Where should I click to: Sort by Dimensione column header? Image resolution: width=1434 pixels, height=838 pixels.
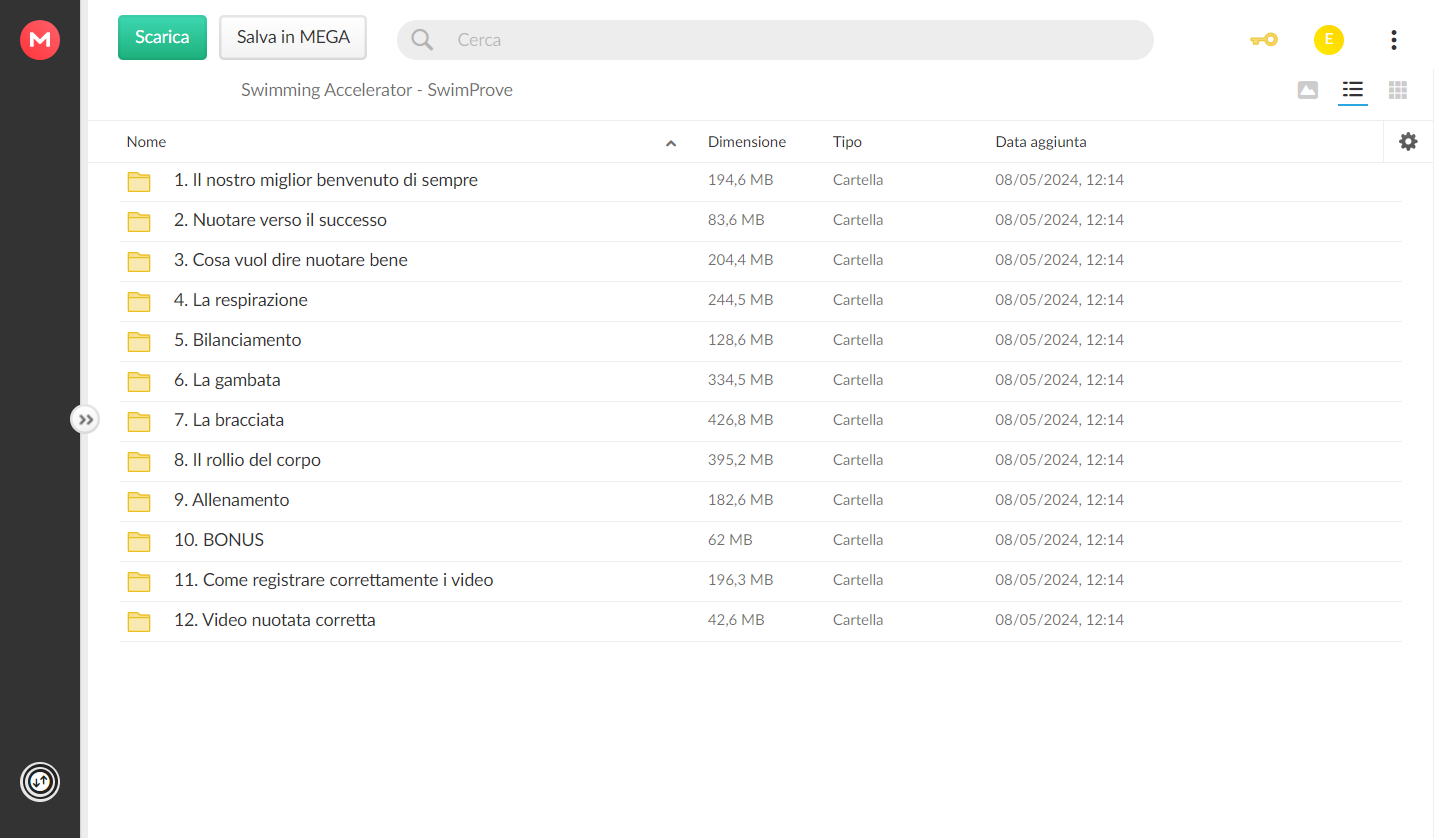(x=747, y=142)
